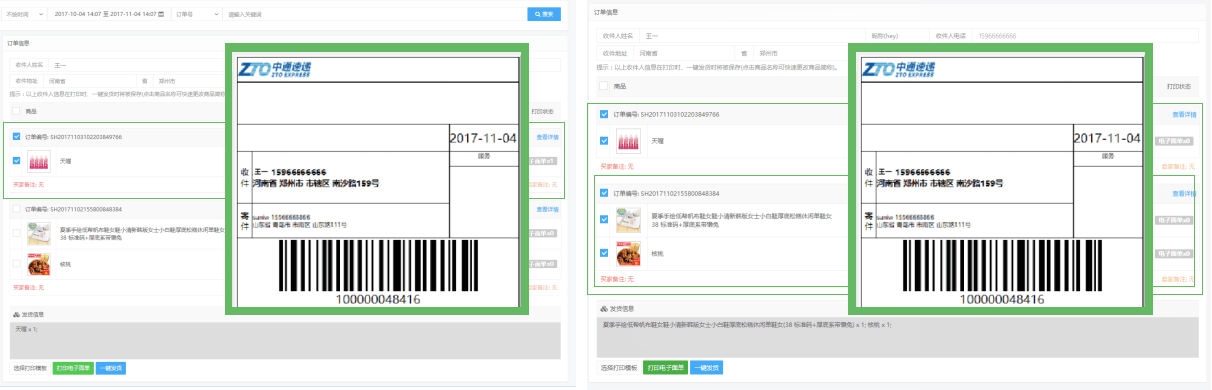Toggle the 商品 select-all checkbox in left panel
Image resolution: width=1212 pixels, height=390 pixels.
click(x=15, y=111)
